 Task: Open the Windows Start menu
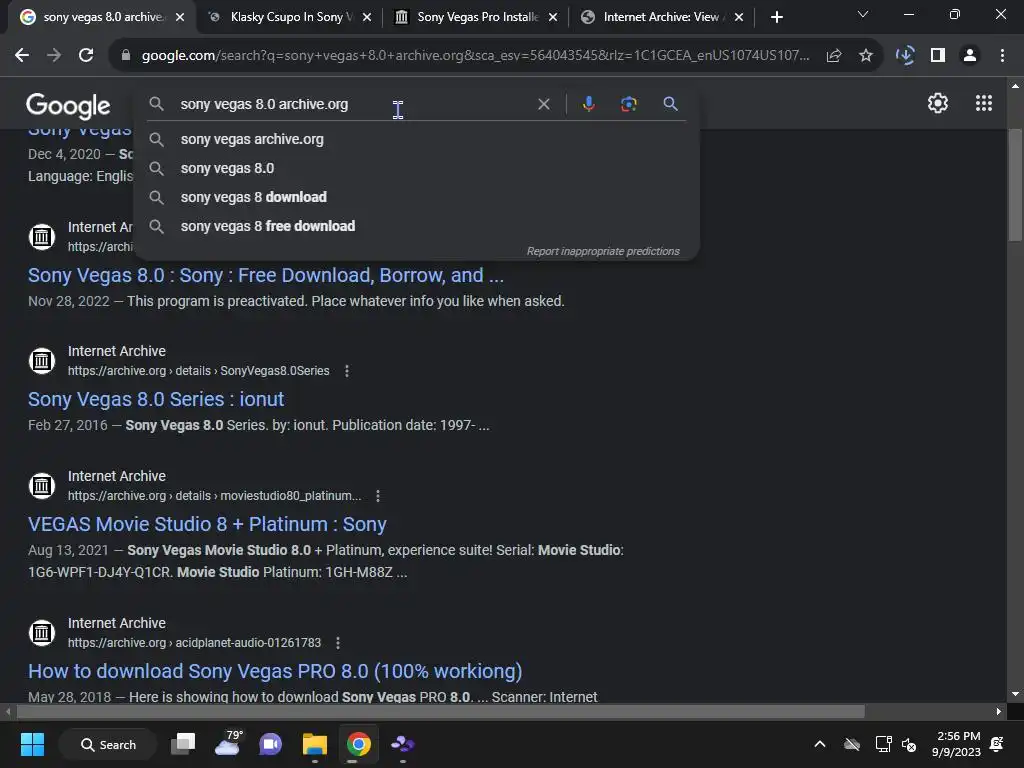pos(32,744)
